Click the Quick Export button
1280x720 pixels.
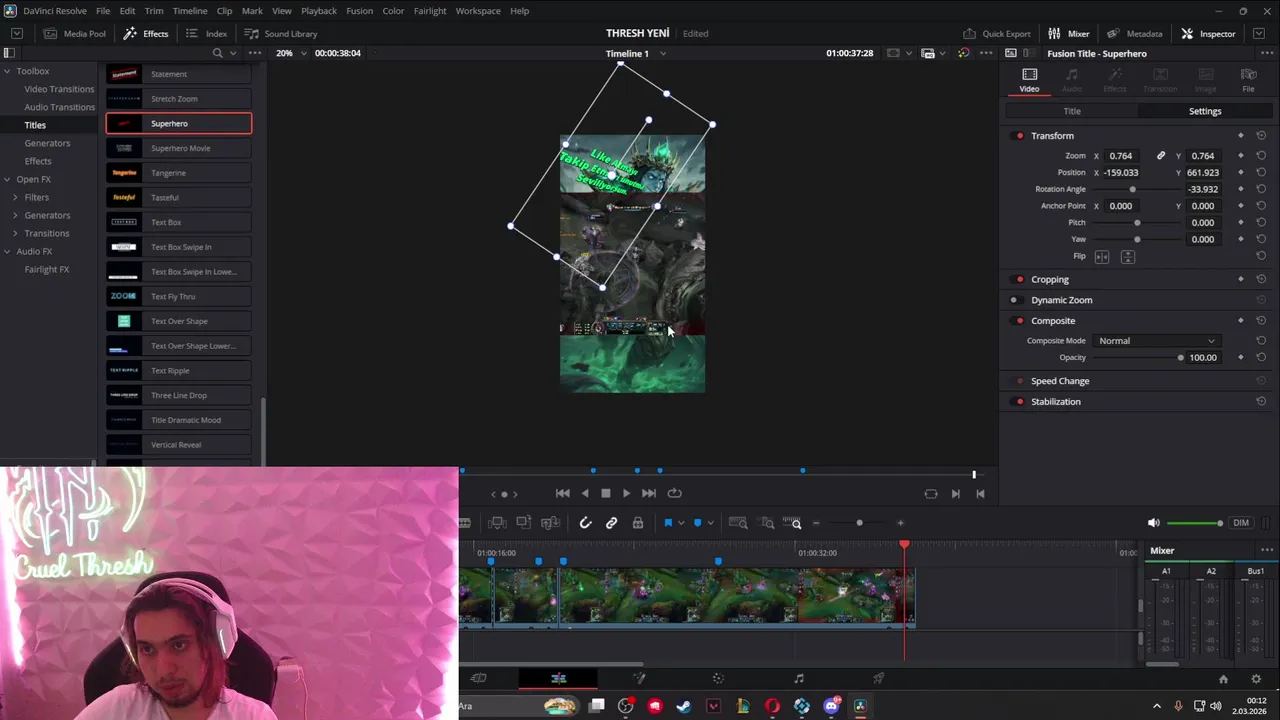[996, 33]
